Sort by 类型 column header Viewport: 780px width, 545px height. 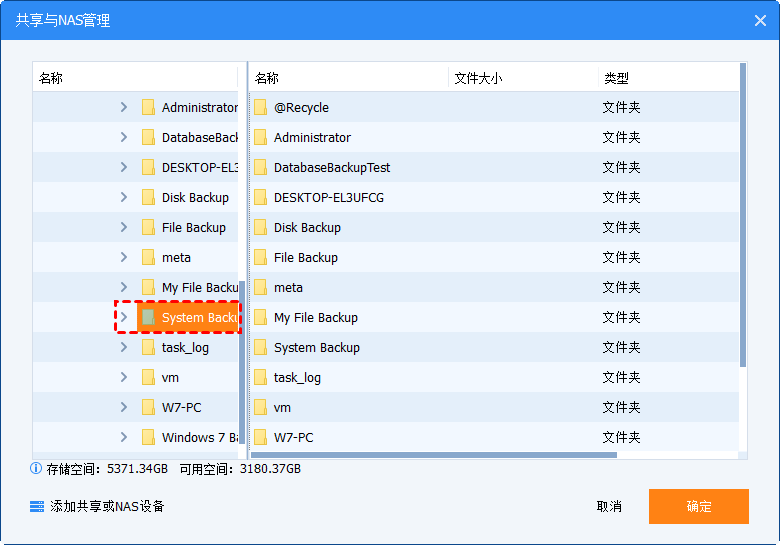tap(616, 78)
